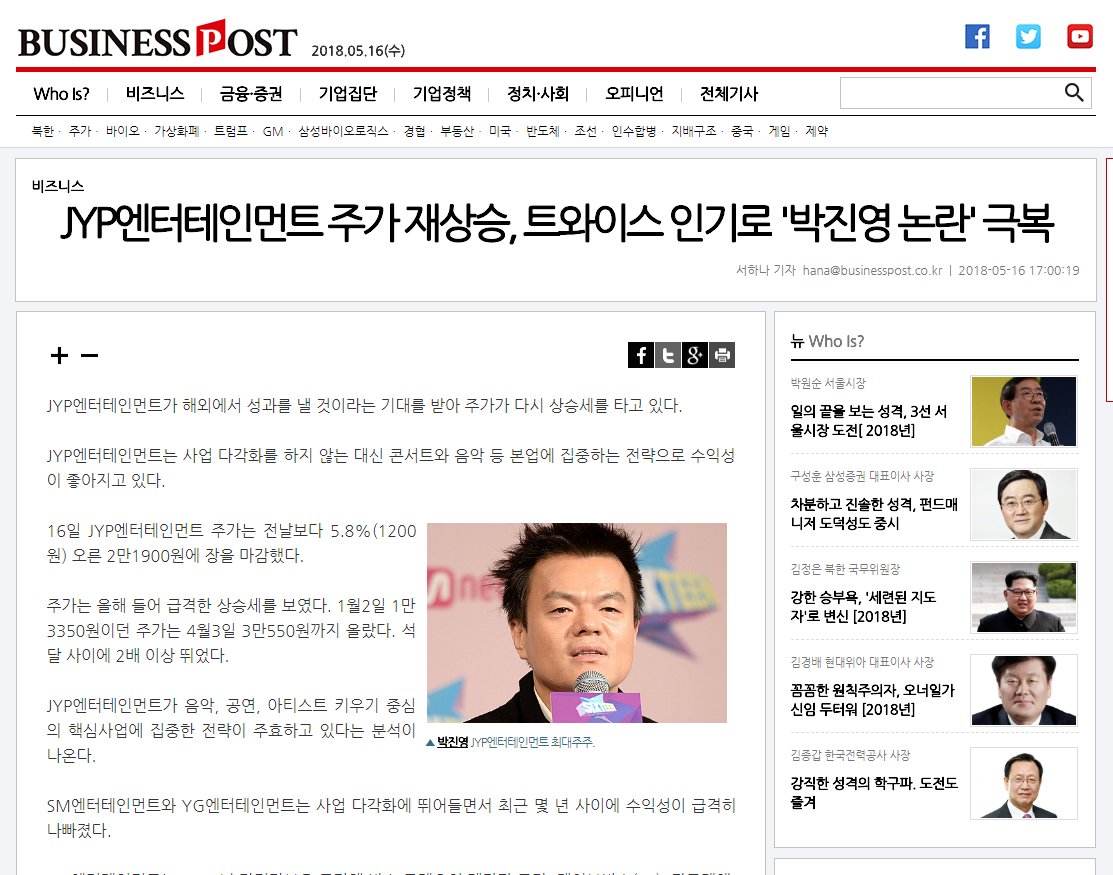Share article on Twitter black icon
1113x875 pixels.
click(668, 355)
